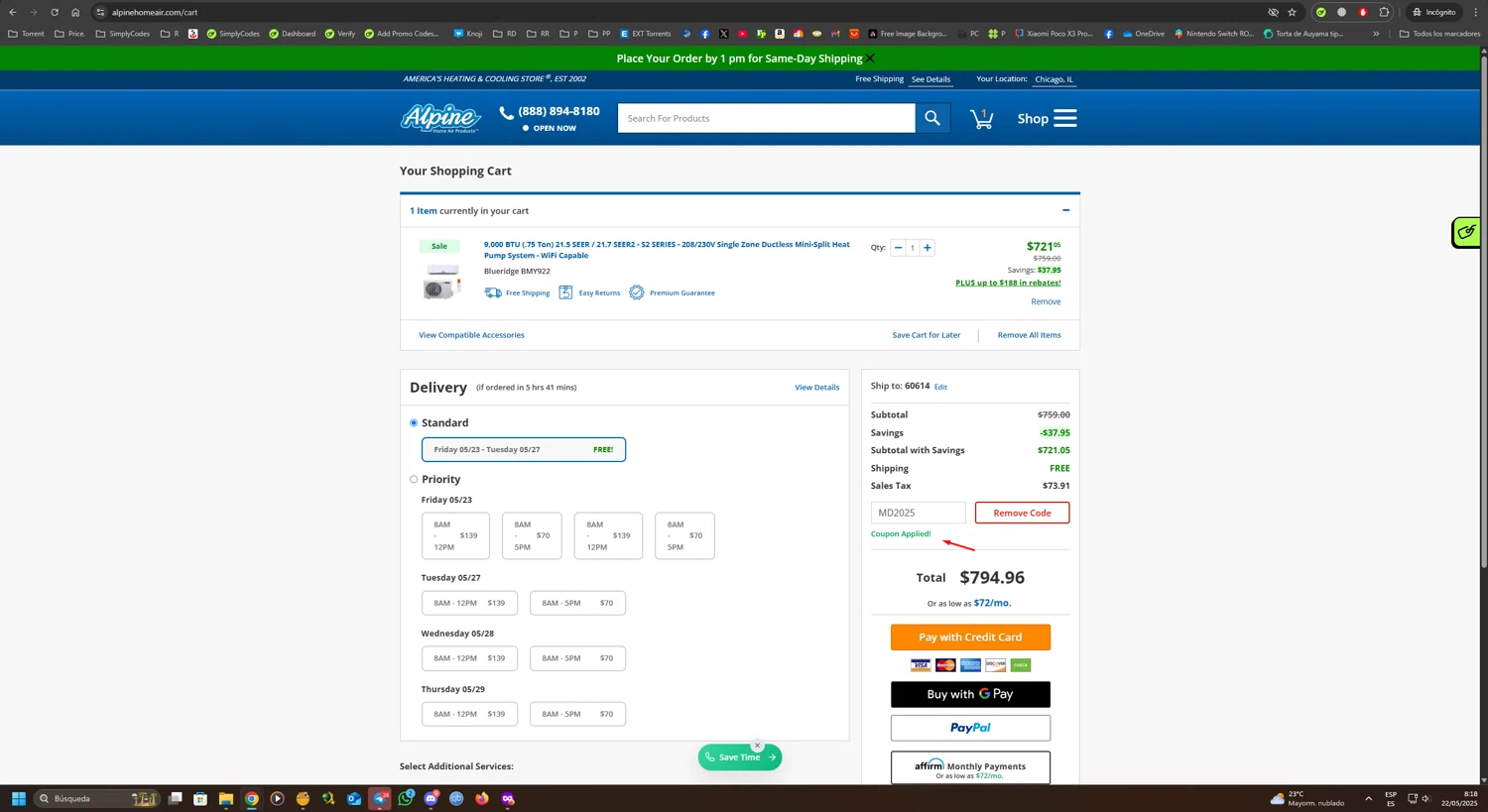Click the search magnifier button
Image resolution: width=1488 pixels, height=812 pixels.
click(932, 118)
